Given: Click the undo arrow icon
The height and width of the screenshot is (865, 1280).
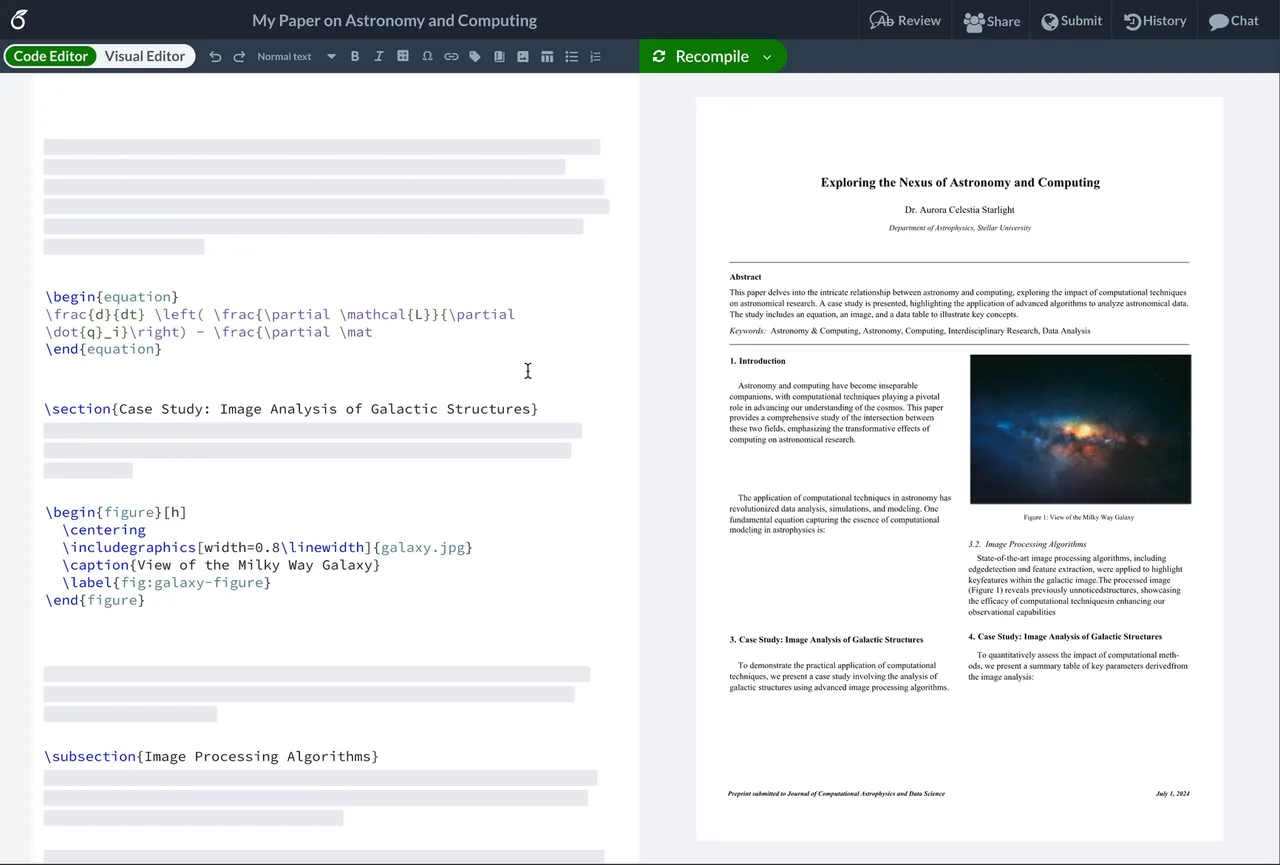Looking at the screenshot, I should (x=215, y=57).
